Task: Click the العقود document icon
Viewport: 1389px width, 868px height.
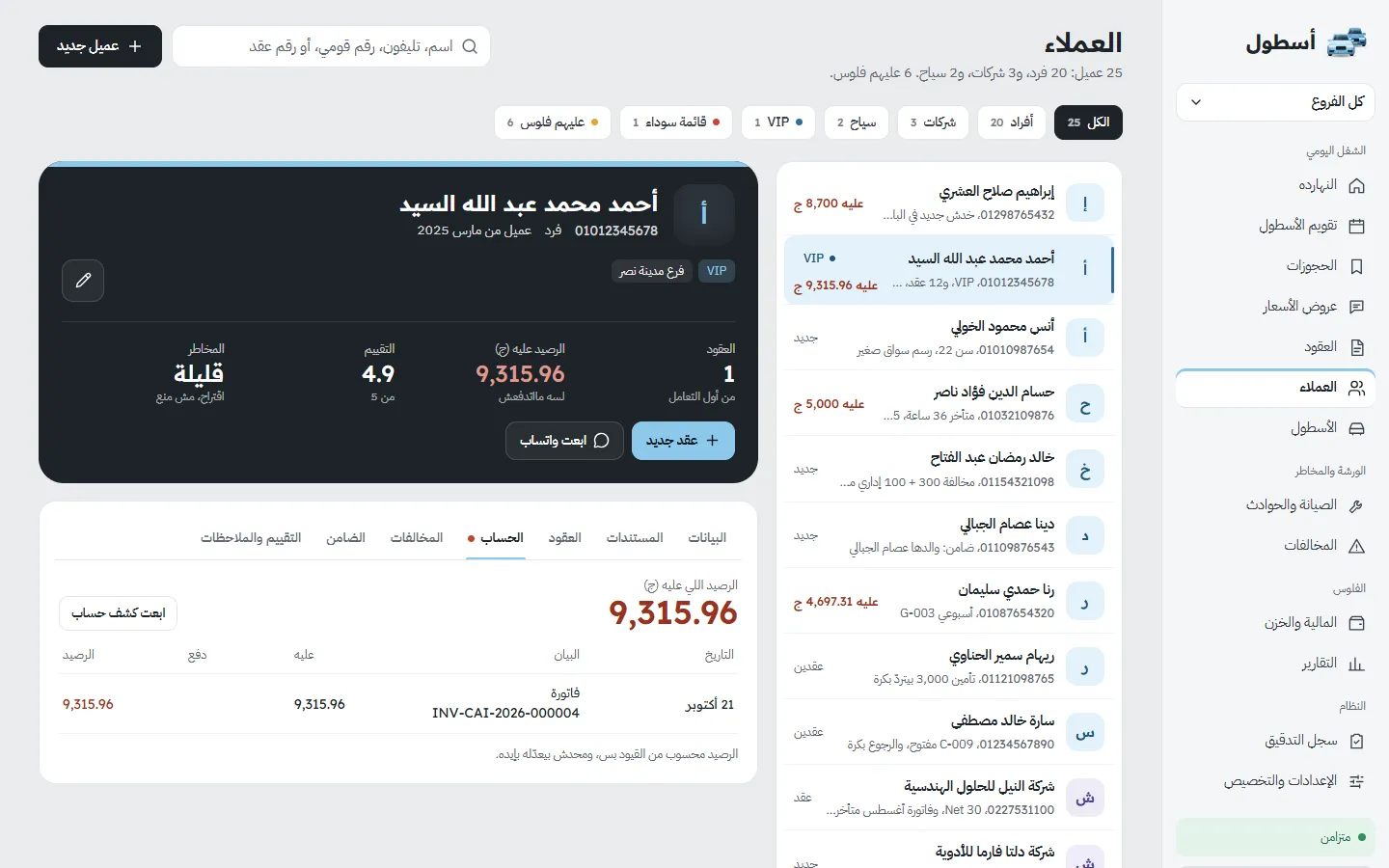Action: click(1356, 347)
